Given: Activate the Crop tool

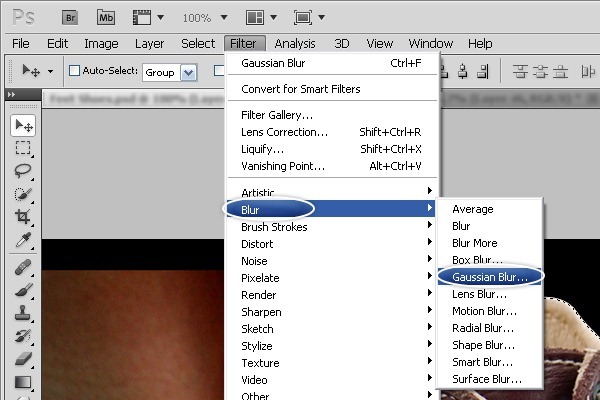Looking at the screenshot, I should [x=23, y=217].
